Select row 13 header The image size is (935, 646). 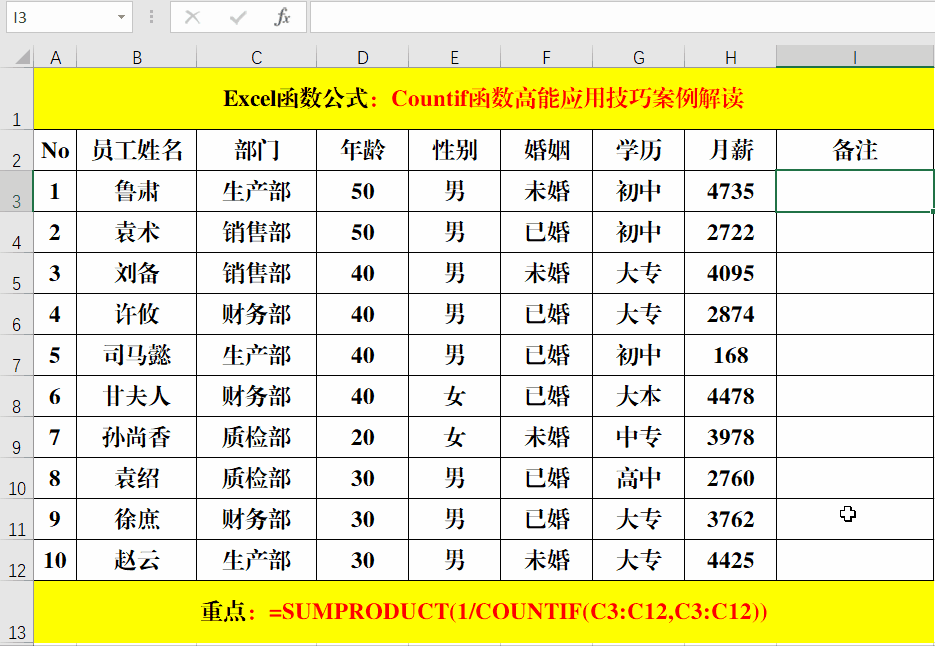coord(17,613)
